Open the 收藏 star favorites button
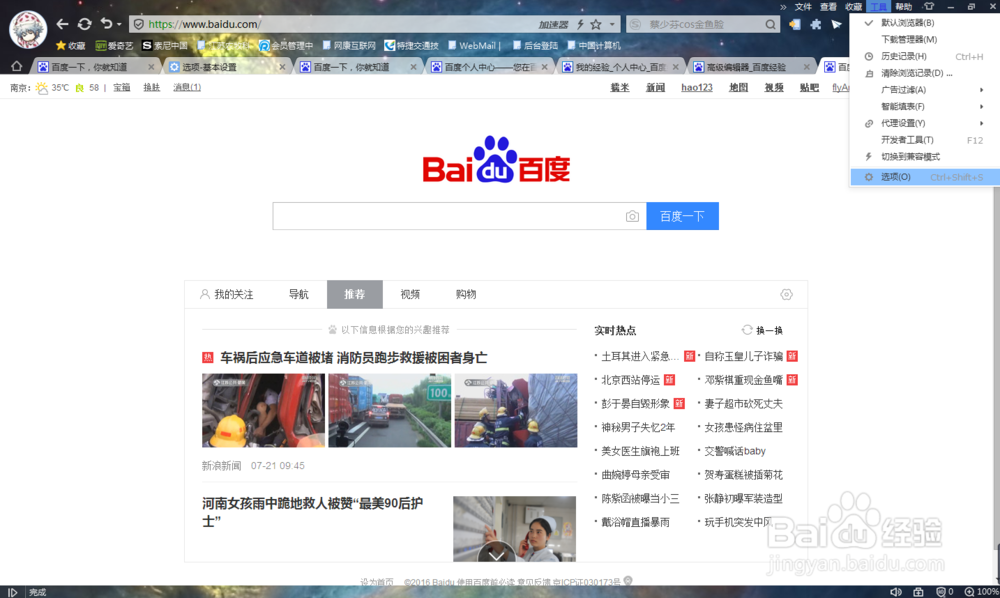The height and width of the screenshot is (598, 1000). 70,46
